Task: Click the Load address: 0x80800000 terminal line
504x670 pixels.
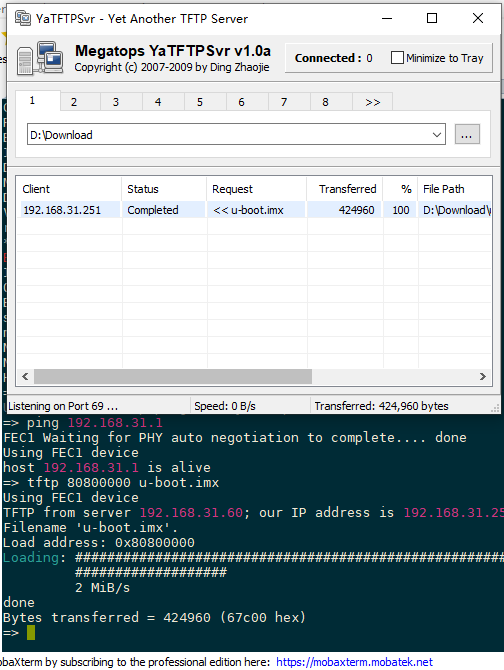Action: pos(99,543)
